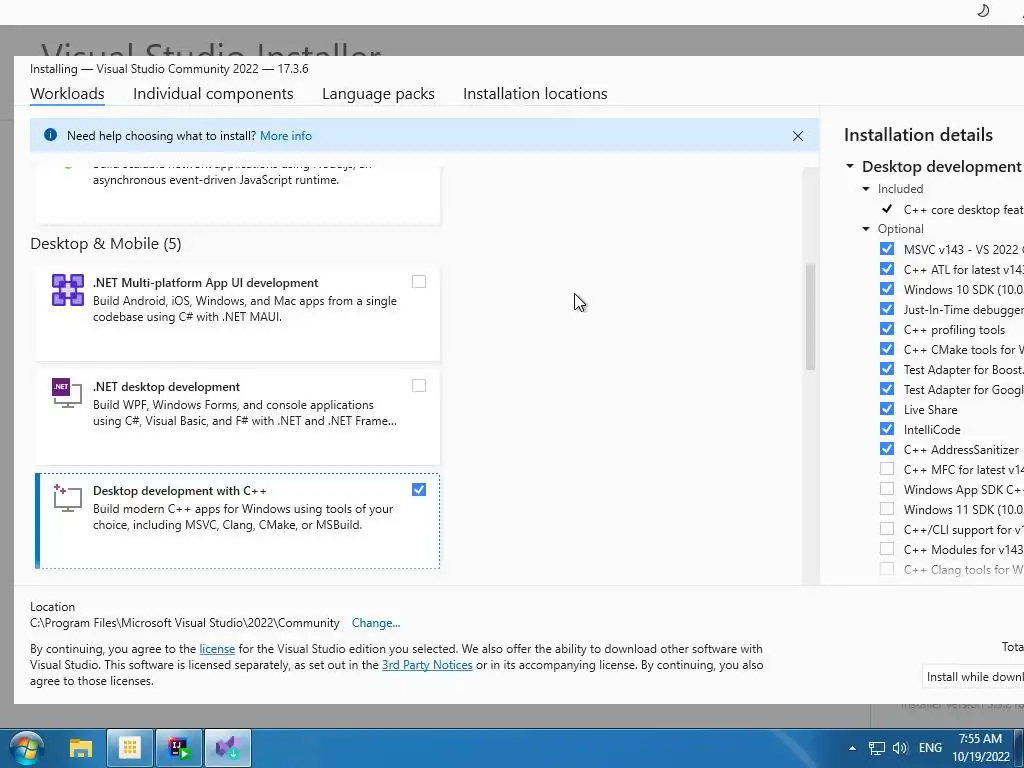This screenshot has height=768, width=1024.
Task: Open the Individual components tab
Action: pos(213,93)
